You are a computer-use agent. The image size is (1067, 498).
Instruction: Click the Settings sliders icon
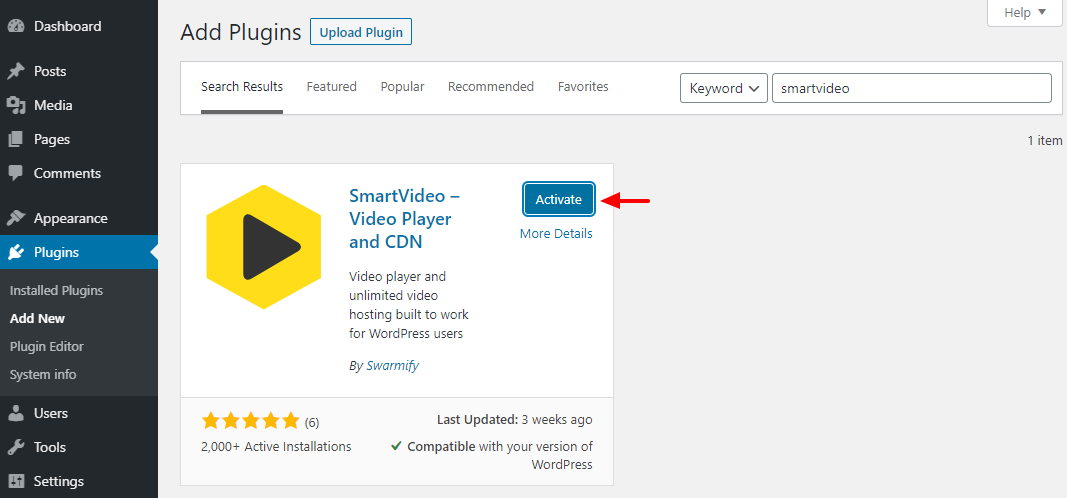16,481
